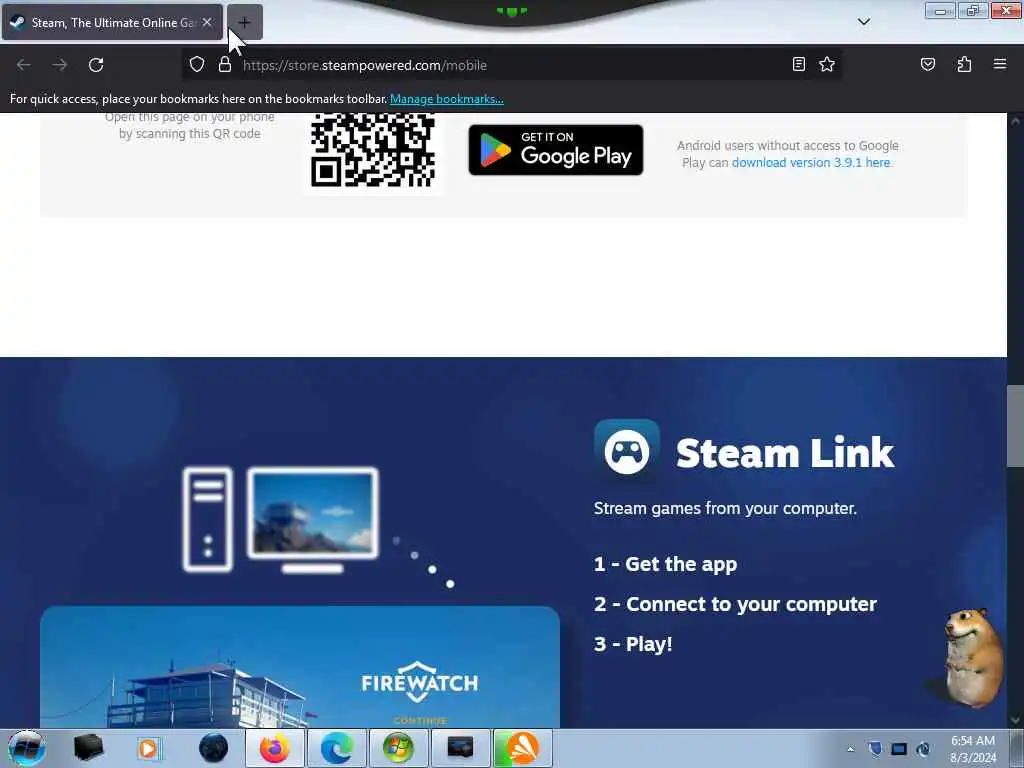
Task: Click '3 - Play!' text
Action: click(633, 644)
